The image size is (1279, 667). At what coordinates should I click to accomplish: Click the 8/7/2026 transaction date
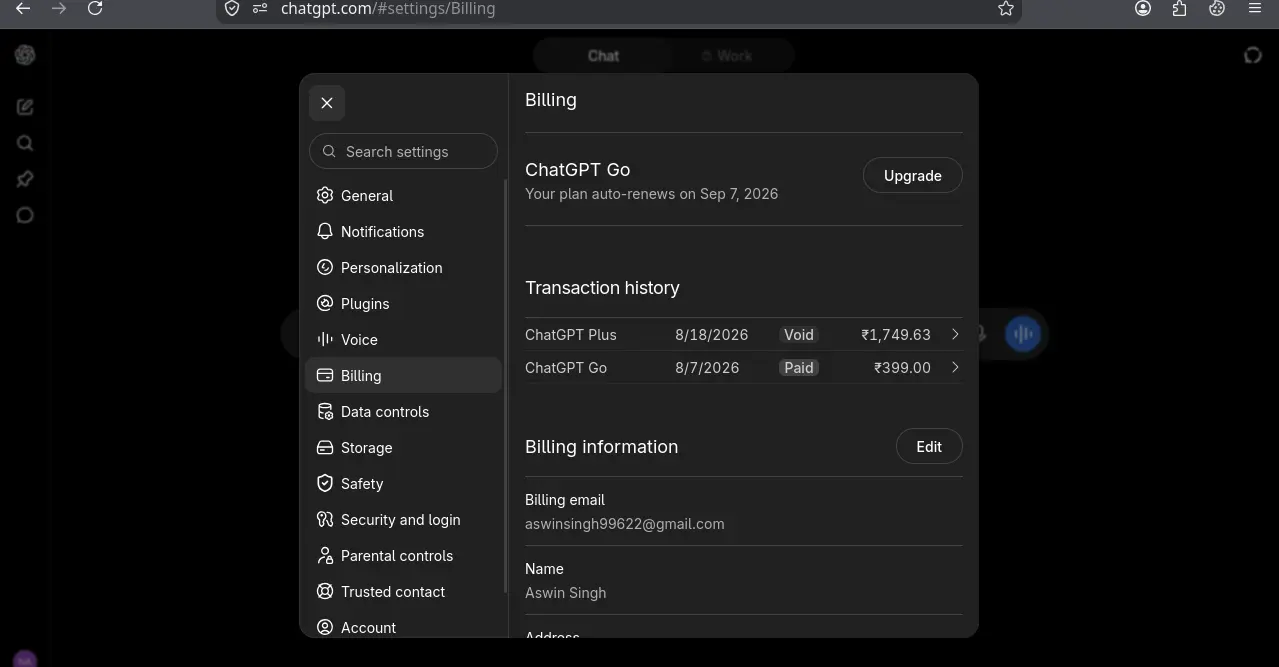coord(707,368)
